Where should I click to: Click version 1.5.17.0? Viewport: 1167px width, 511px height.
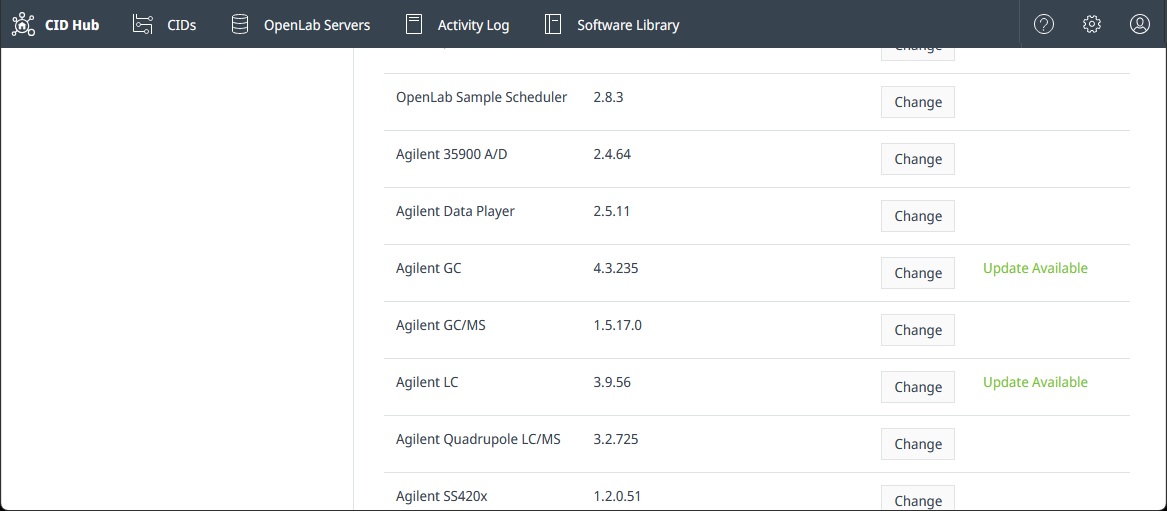617,325
